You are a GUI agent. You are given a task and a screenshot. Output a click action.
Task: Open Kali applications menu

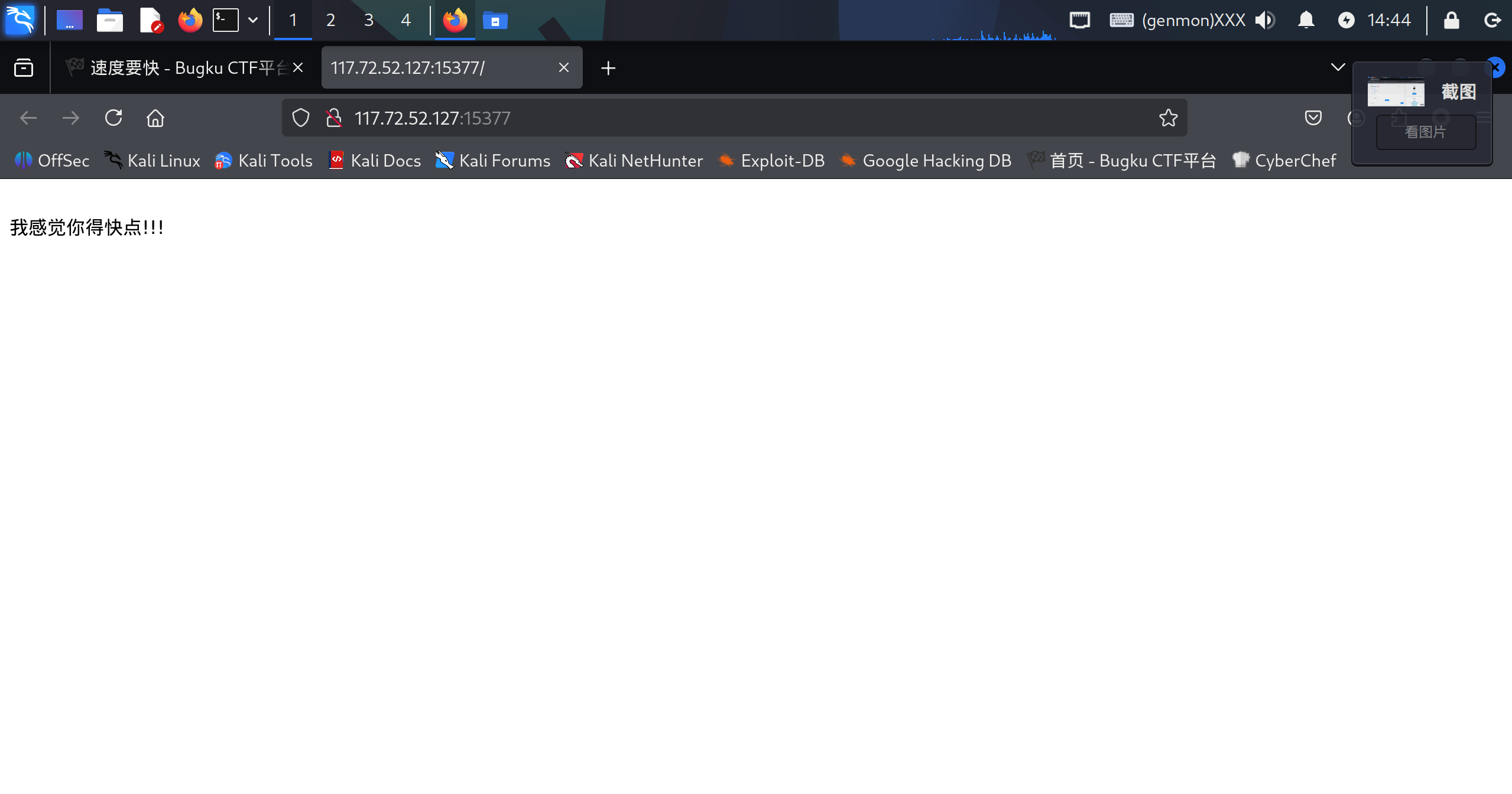point(20,20)
